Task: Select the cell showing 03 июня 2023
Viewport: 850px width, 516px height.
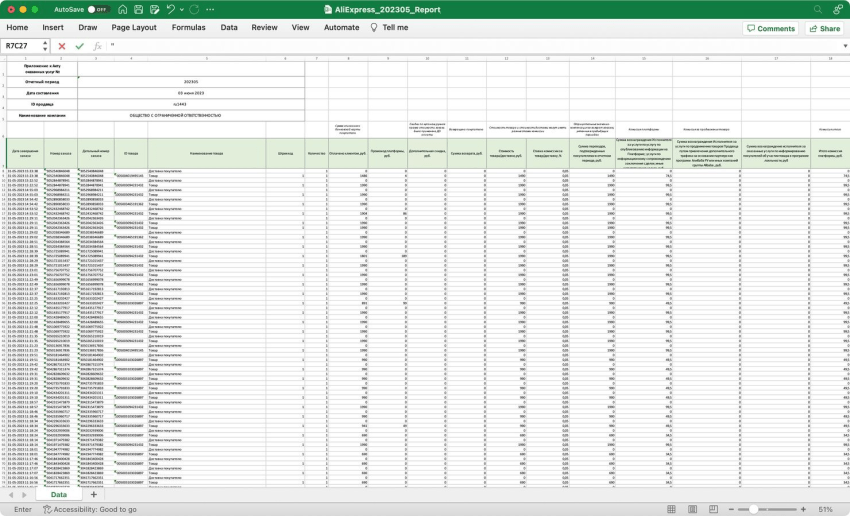Action: point(191,93)
